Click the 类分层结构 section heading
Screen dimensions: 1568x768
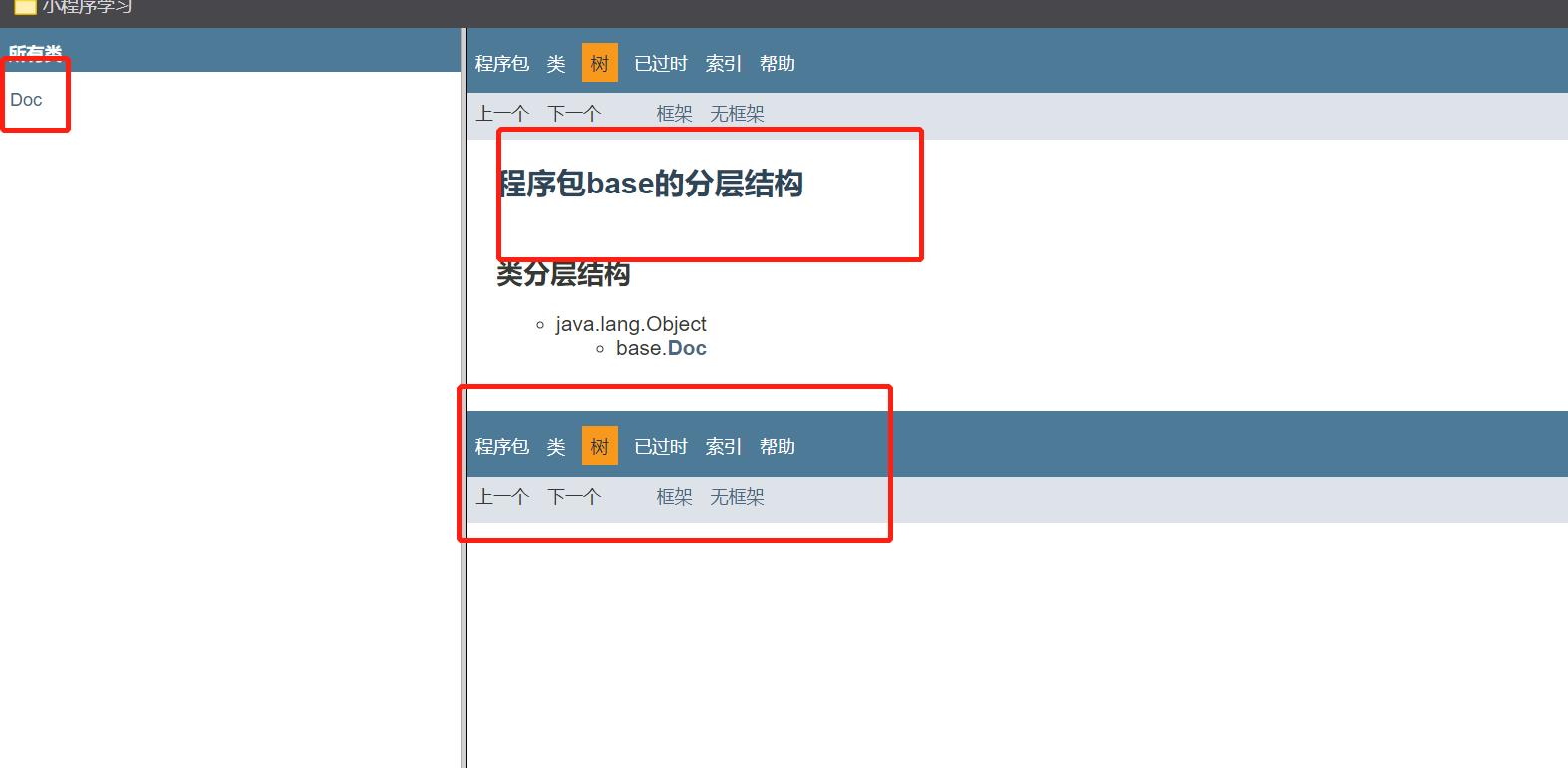click(x=563, y=274)
